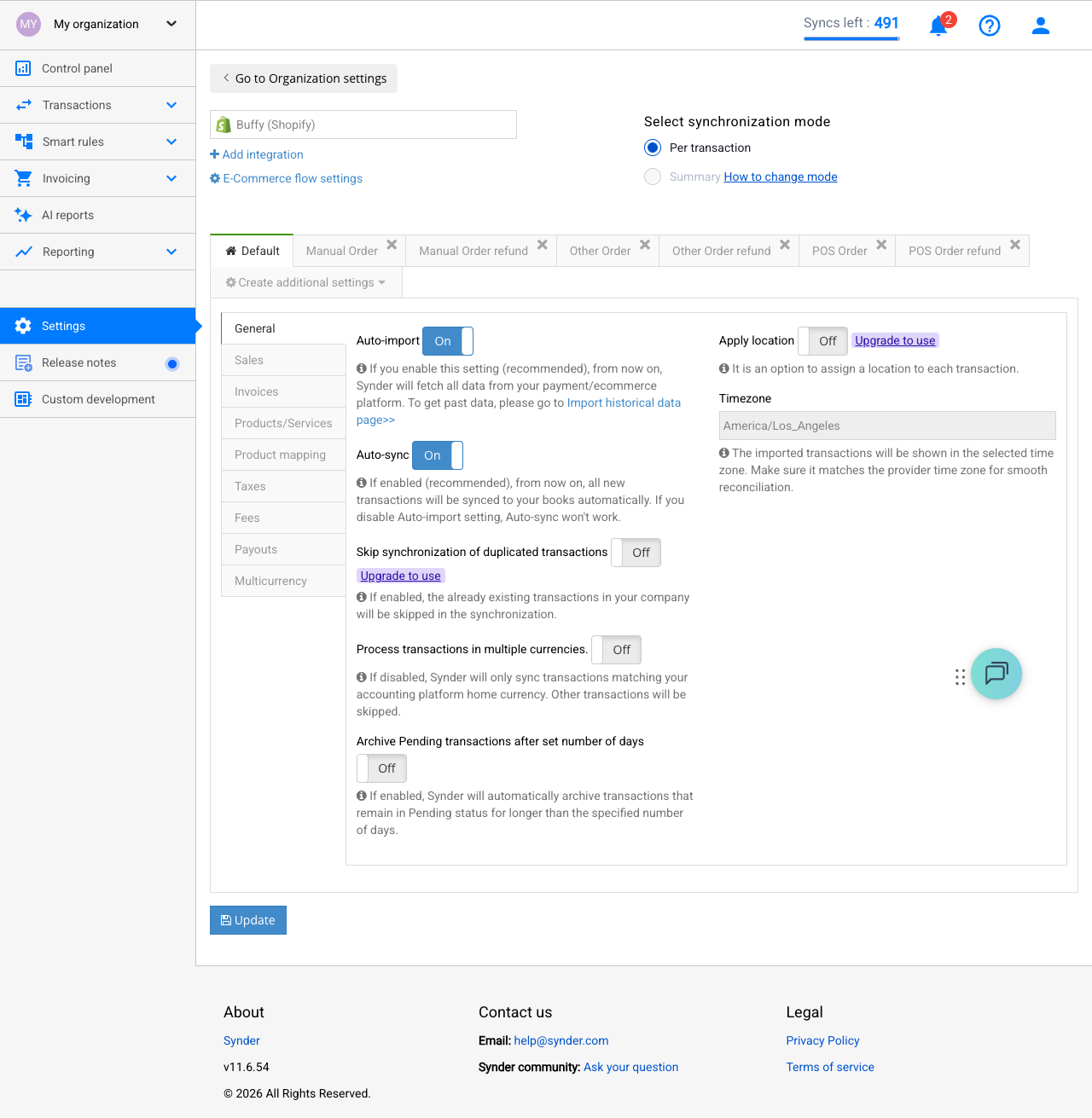Open Smart rules from the sidebar

(x=73, y=142)
